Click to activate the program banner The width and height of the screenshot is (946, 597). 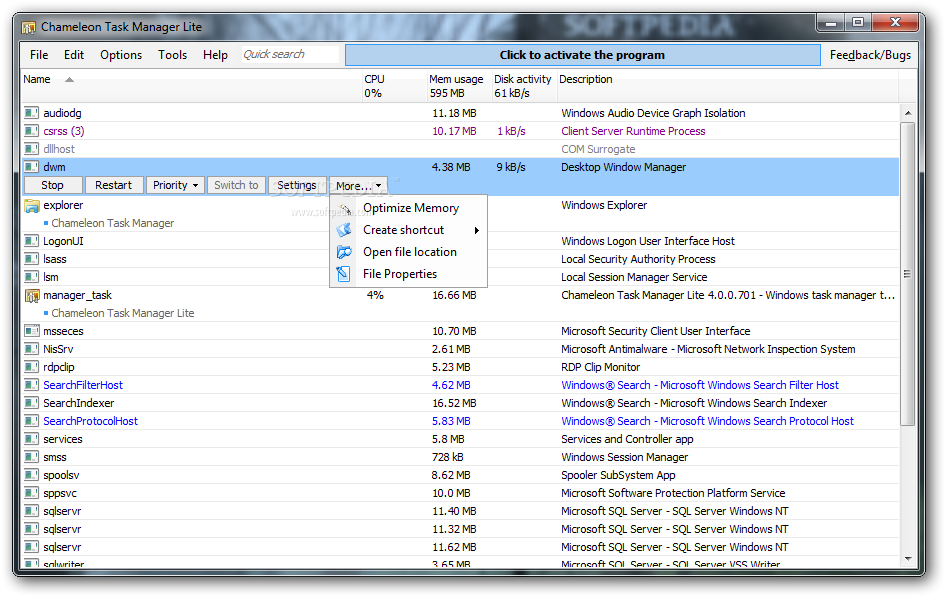(x=582, y=55)
